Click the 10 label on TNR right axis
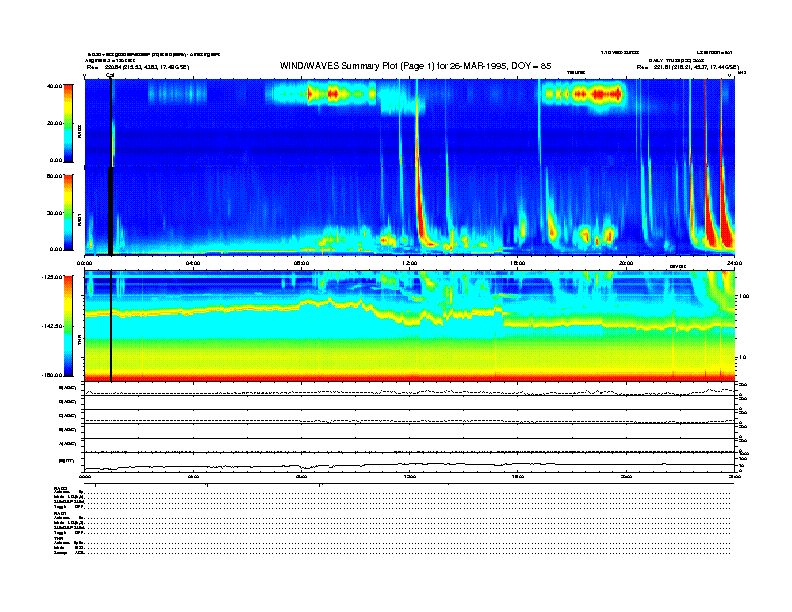This screenshot has height=612, width=792. pyautogui.click(x=742, y=357)
